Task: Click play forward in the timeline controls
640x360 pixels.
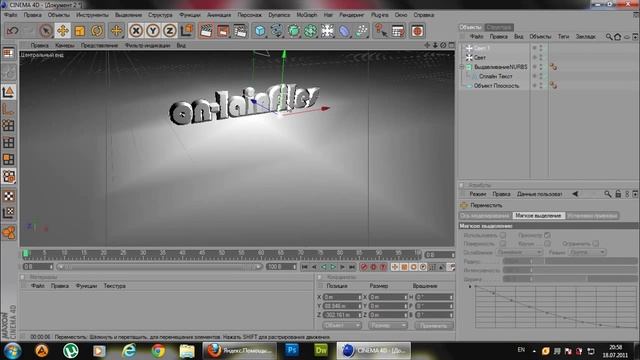Action: (333, 267)
